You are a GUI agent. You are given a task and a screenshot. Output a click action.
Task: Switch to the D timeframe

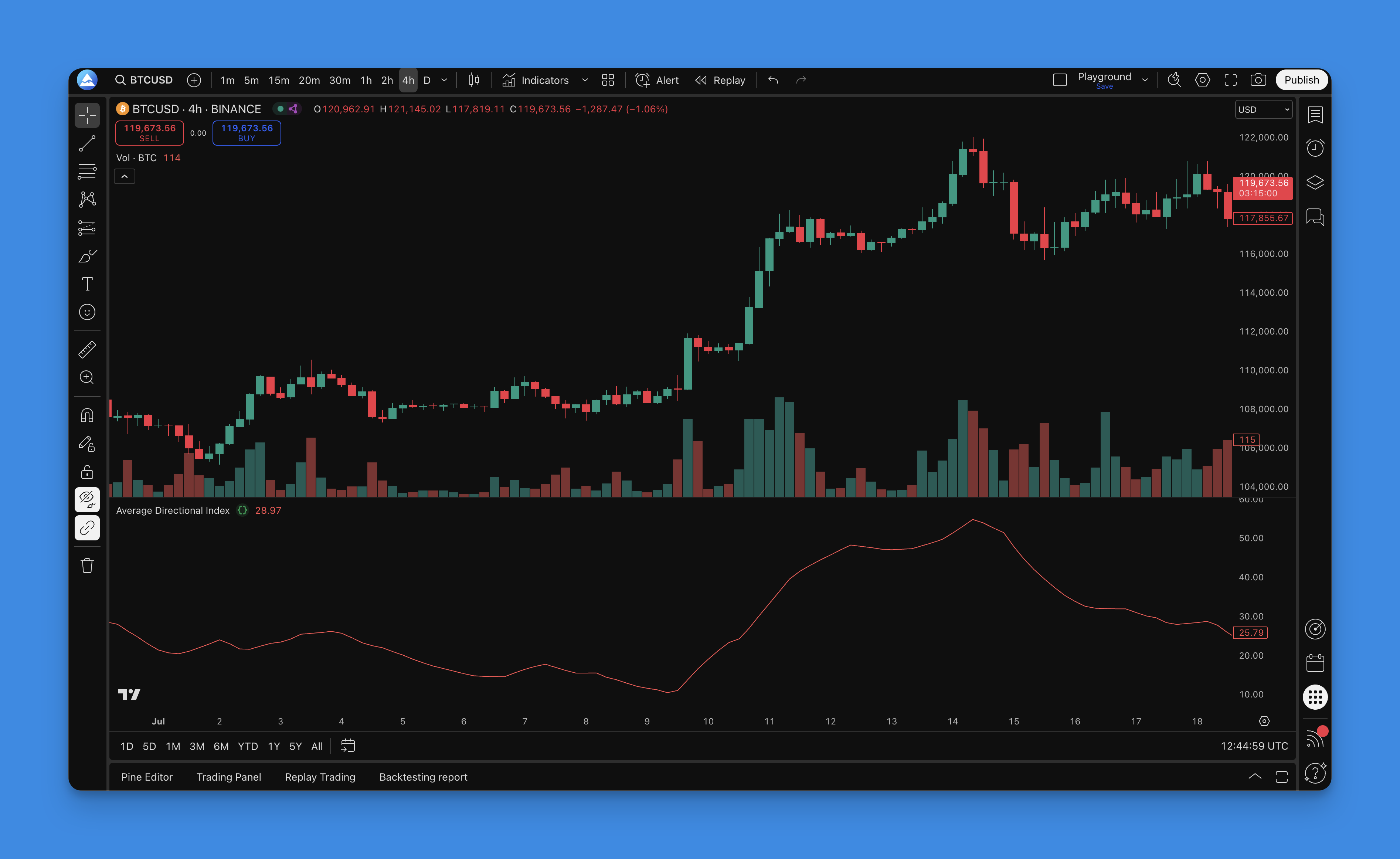[427, 80]
